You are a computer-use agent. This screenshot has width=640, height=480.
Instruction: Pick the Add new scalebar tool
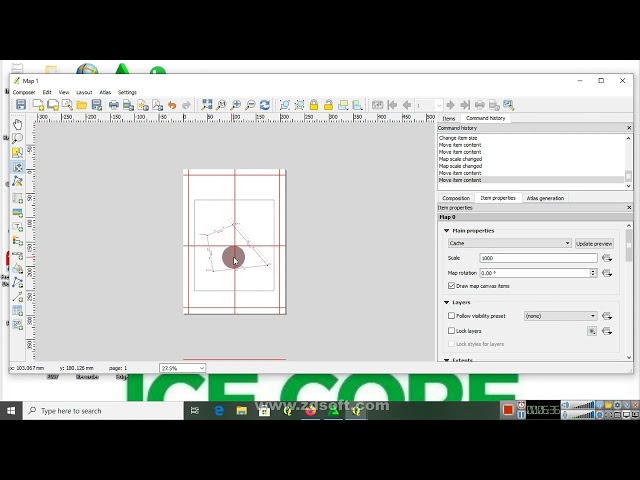click(18, 255)
